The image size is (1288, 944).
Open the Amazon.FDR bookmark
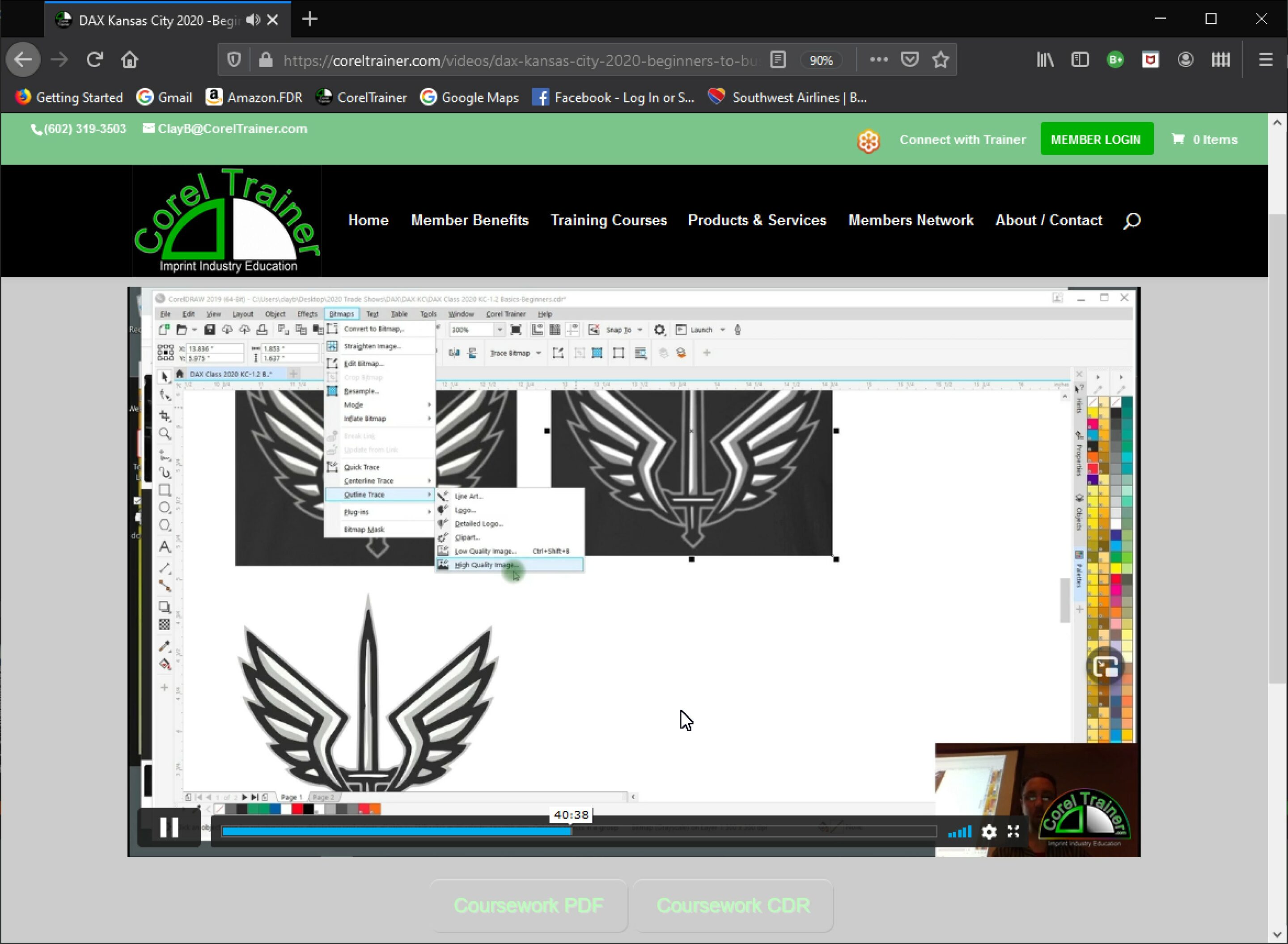[254, 97]
